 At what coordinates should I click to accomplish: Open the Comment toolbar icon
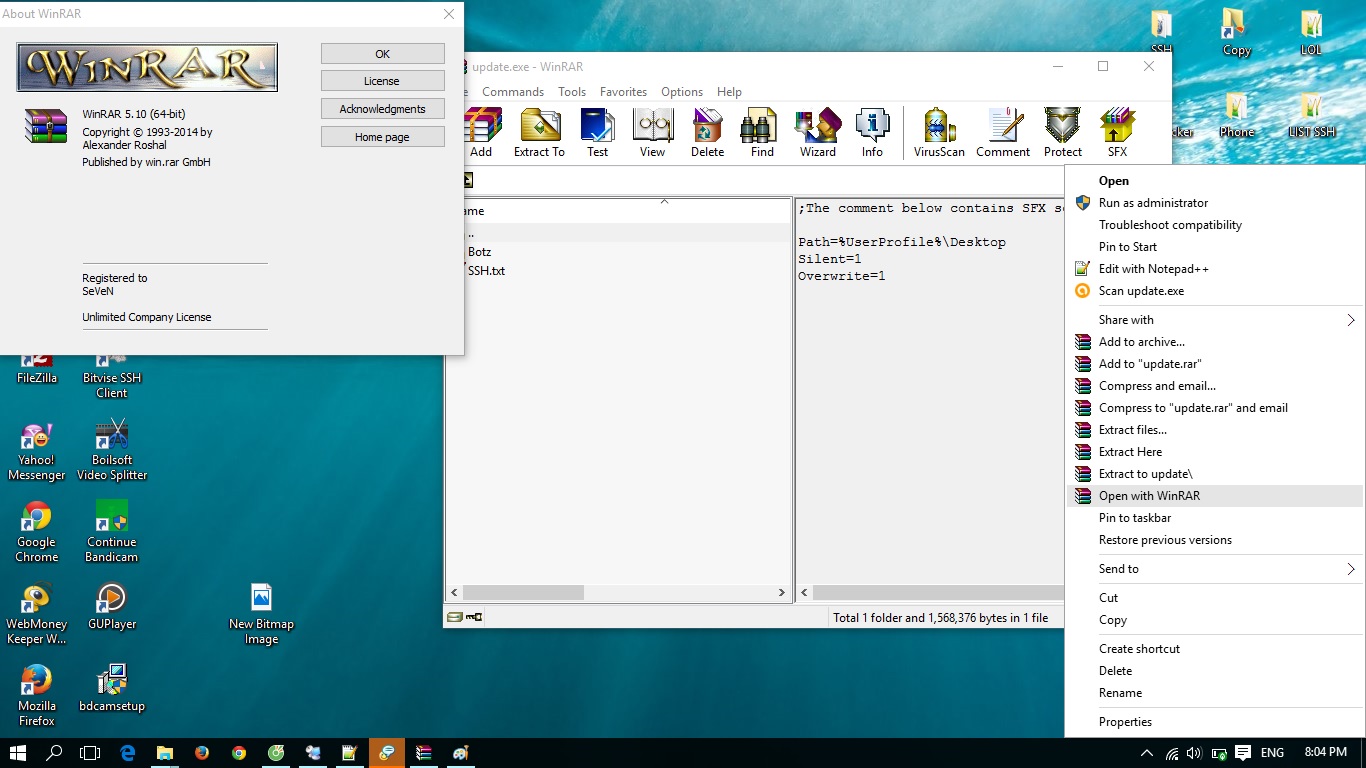tap(1002, 133)
